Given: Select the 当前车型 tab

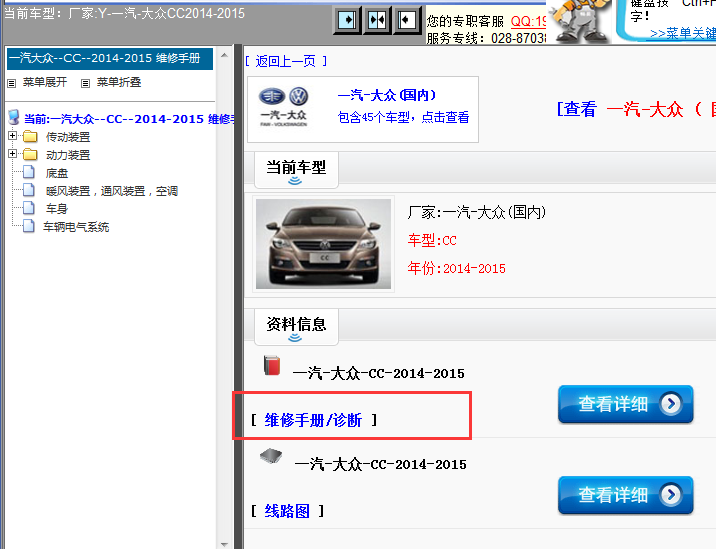Looking at the screenshot, I should pyautogui.click(x=296, y=170).
